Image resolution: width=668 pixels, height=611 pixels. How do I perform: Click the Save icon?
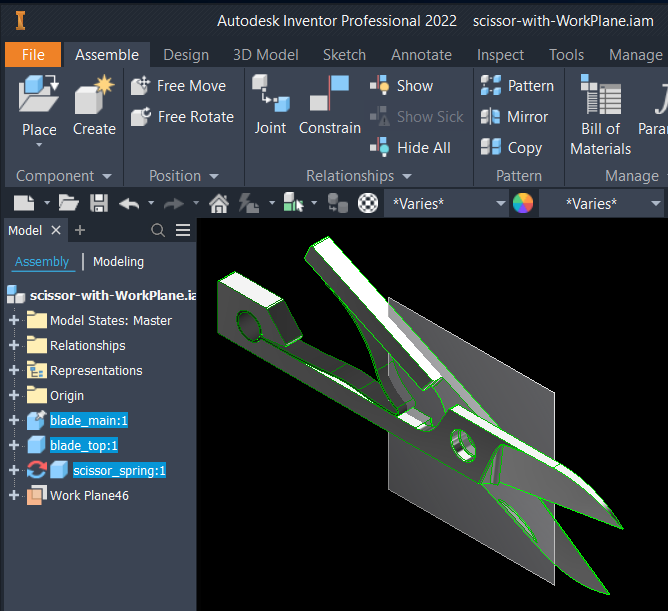click(99, 203)
